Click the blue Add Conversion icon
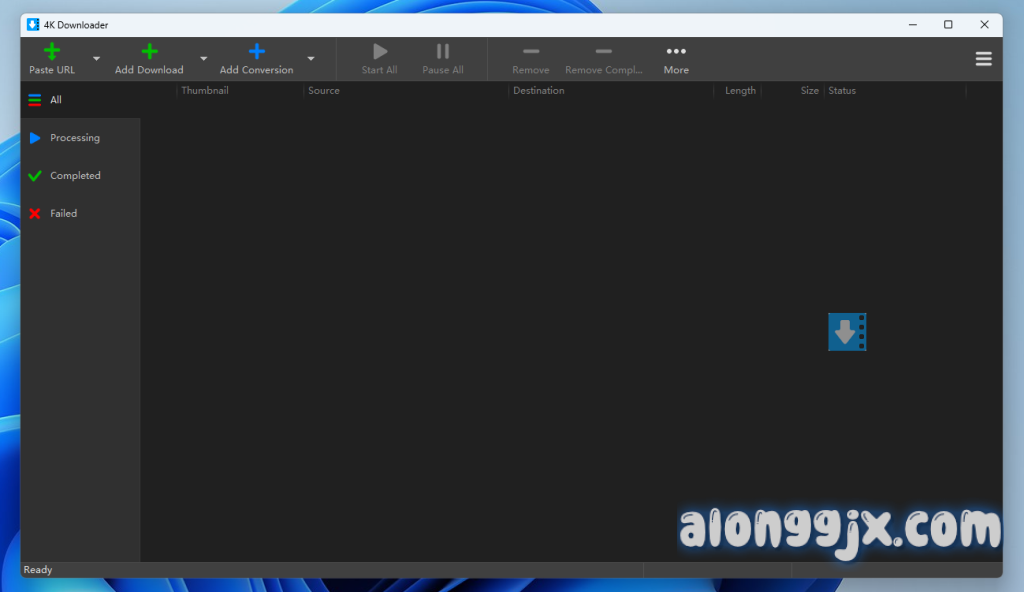 256,52
